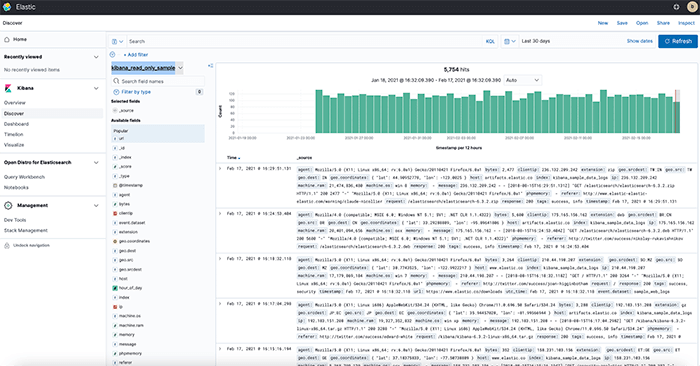Collapse the Management nav section
This screenshot has height=366, width=700.
click(x=96, y=206)
